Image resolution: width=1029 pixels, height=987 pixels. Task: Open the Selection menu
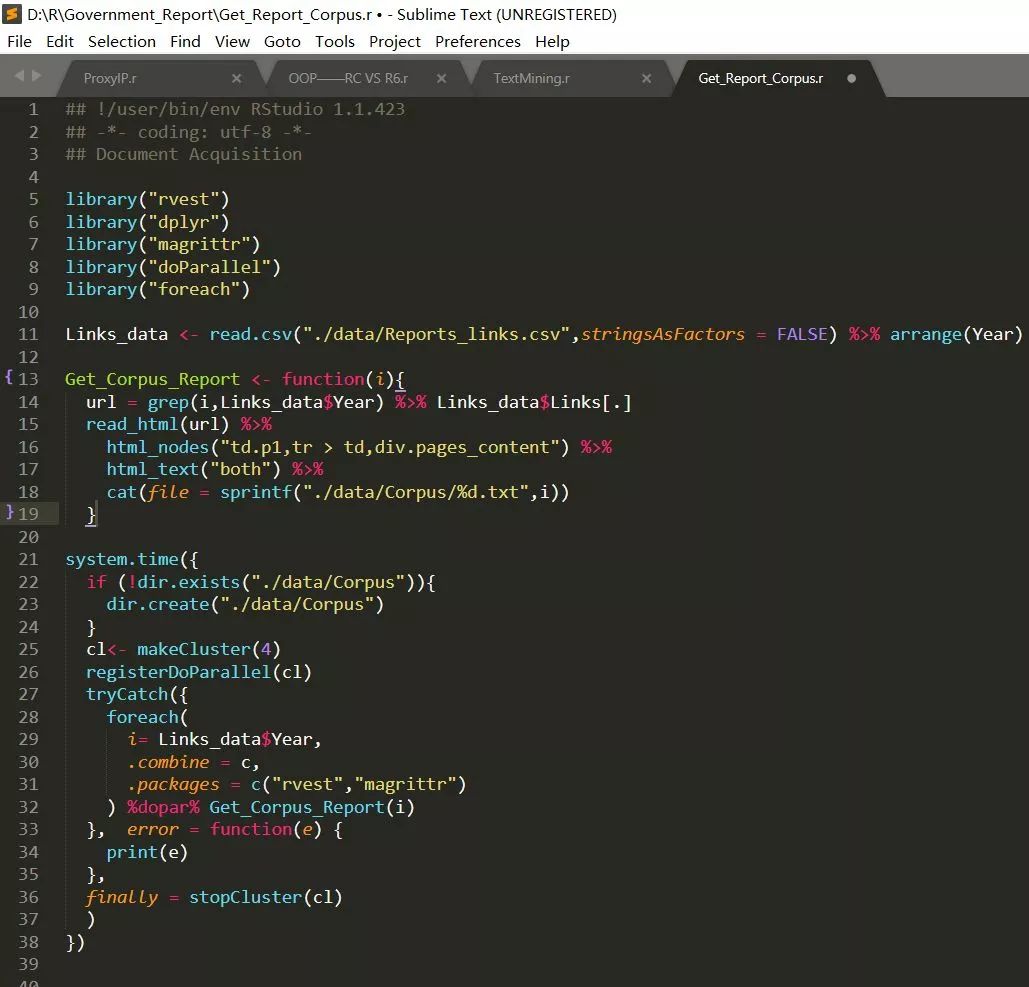click(121, 41)
